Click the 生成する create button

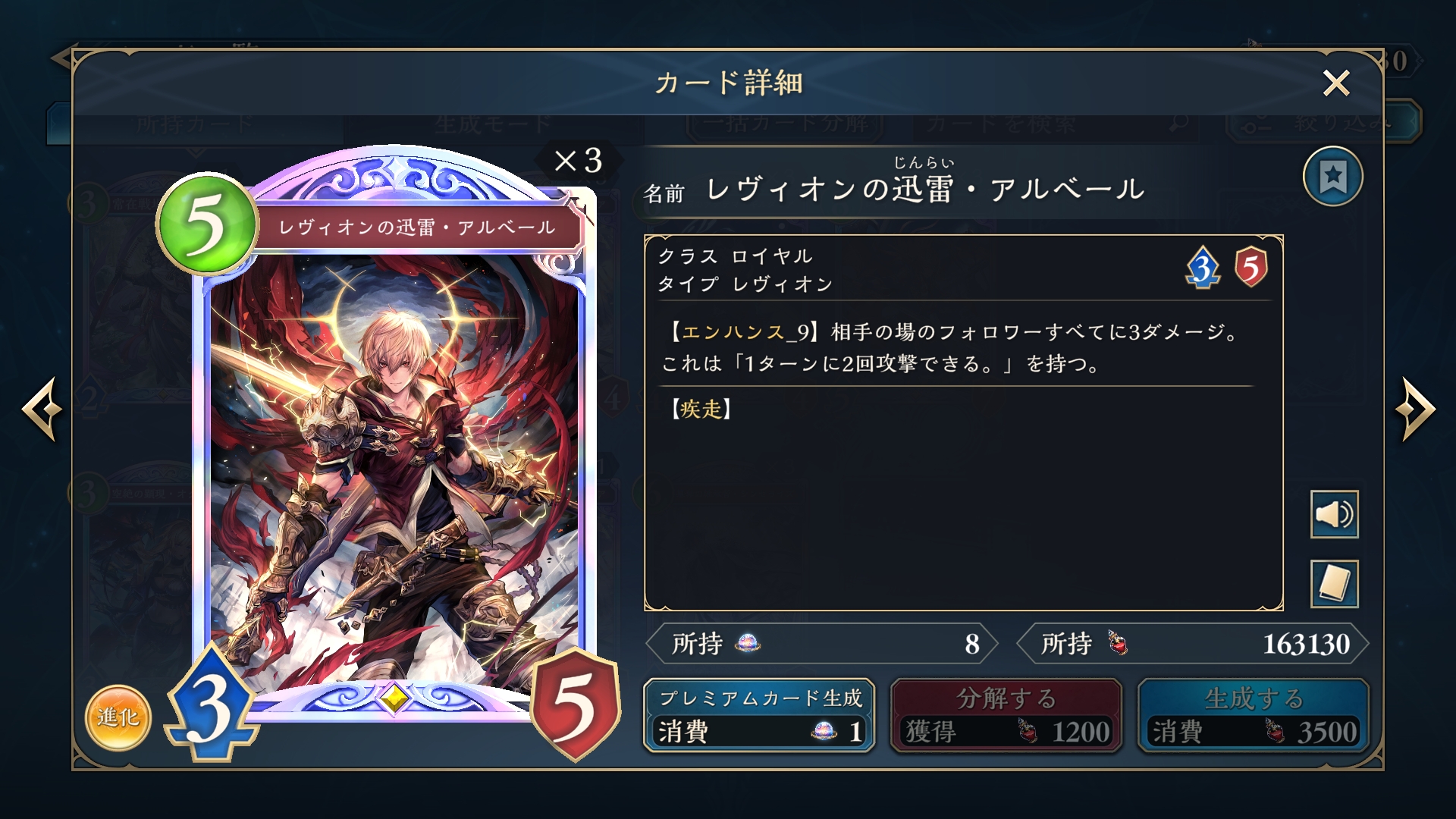pos(1254,715)
